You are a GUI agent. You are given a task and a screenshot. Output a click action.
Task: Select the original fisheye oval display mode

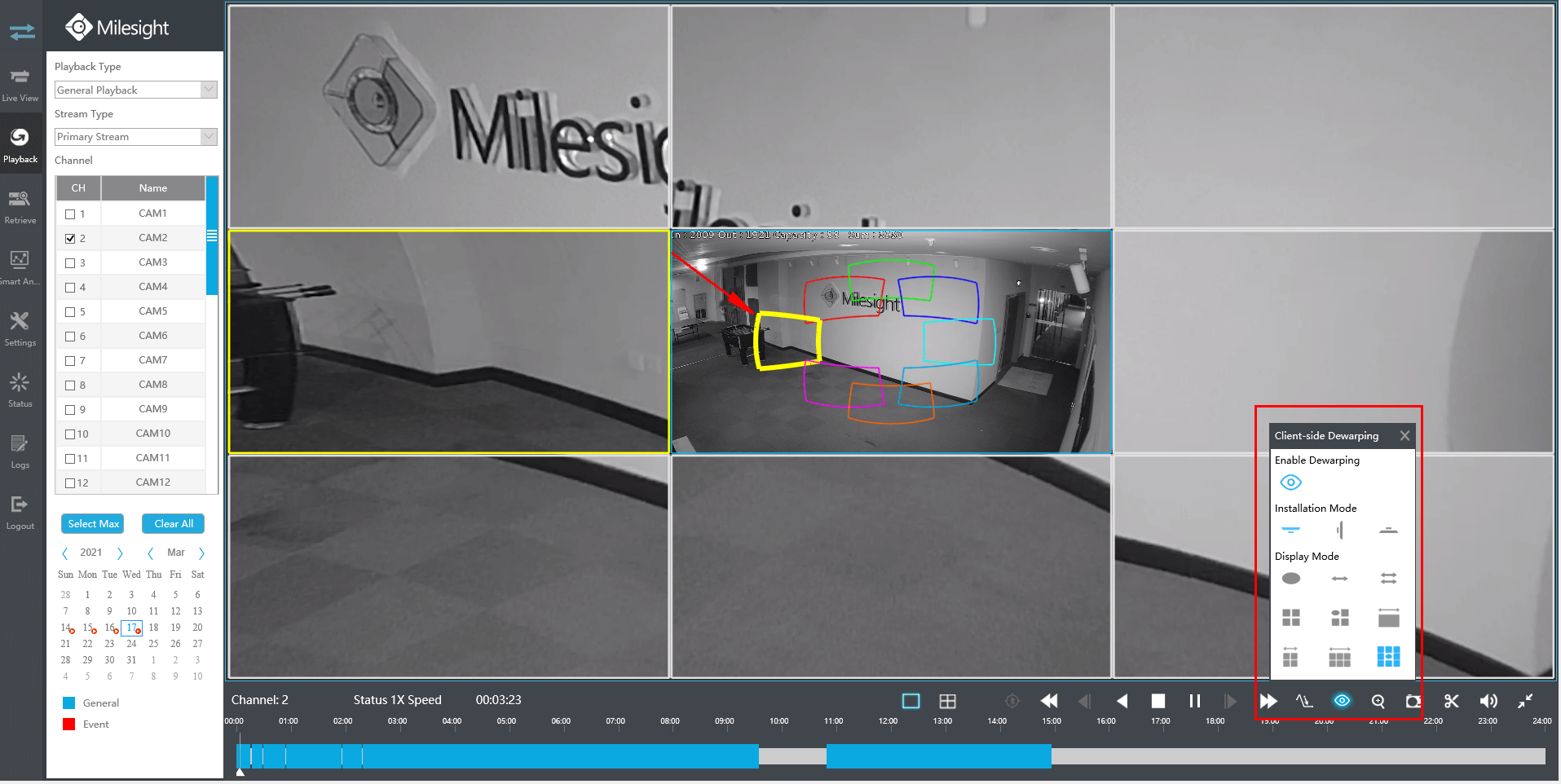(1291, 579)
